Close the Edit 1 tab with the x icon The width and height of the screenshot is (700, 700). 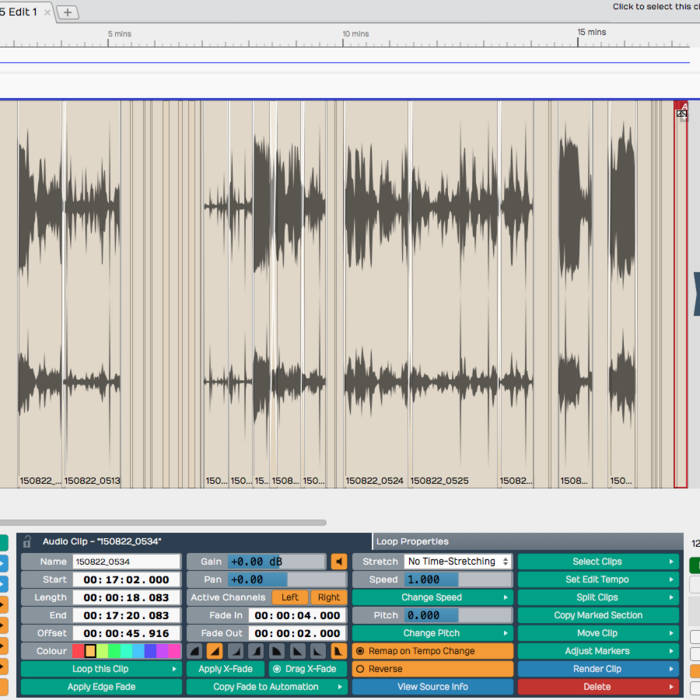coord(47,12)
